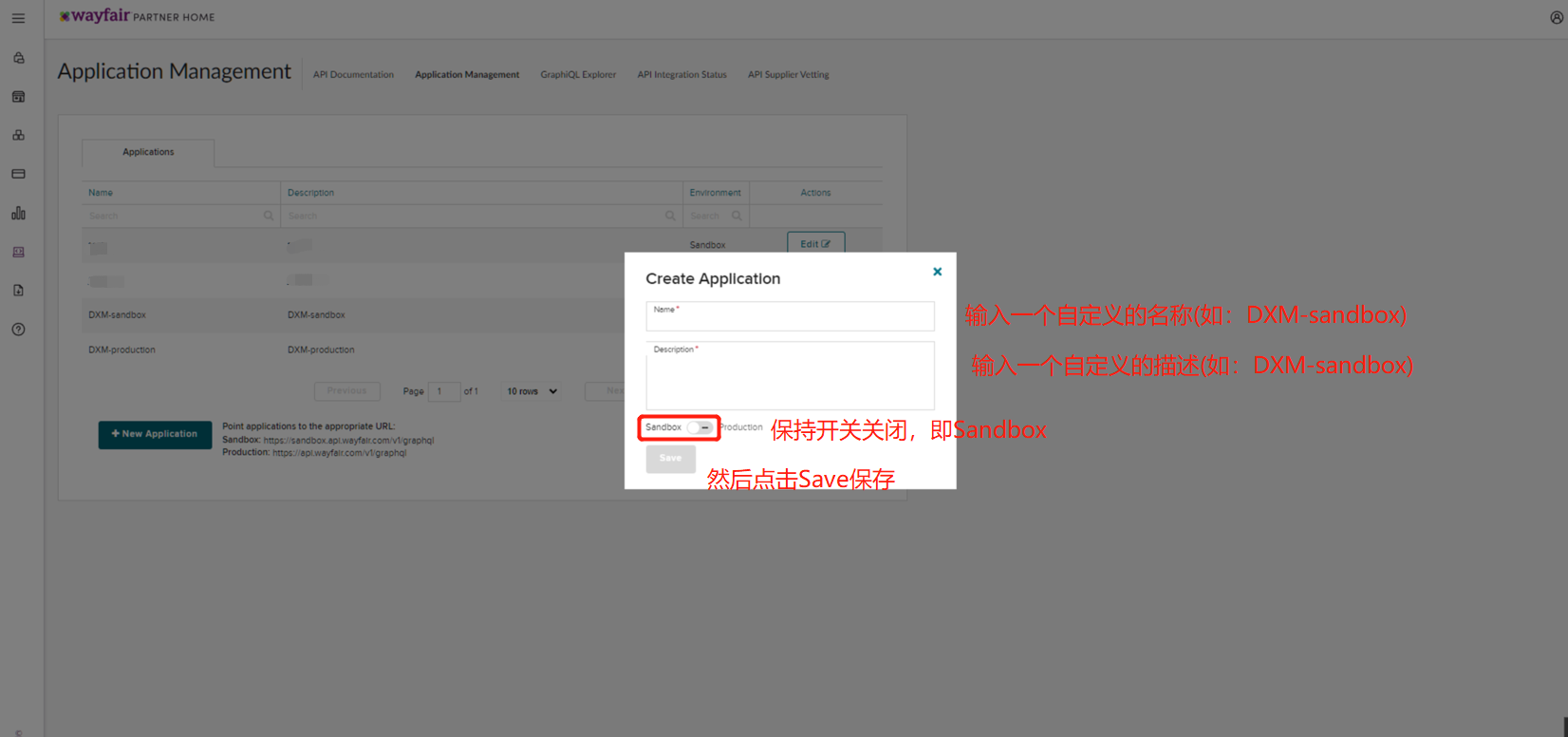Image resolution: width=1568 pixels, height=737 pixels.
Task: Click the help question mark icon
Action: (x=18, y=330)
